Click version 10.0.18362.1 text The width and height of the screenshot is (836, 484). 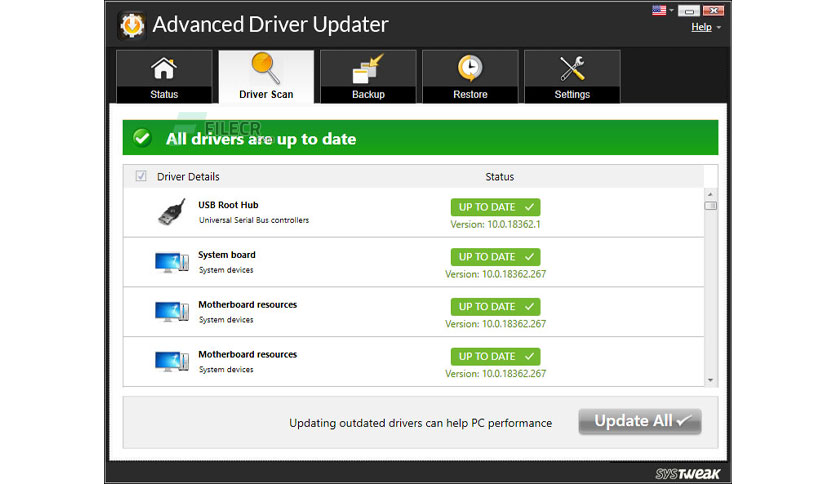495,224
